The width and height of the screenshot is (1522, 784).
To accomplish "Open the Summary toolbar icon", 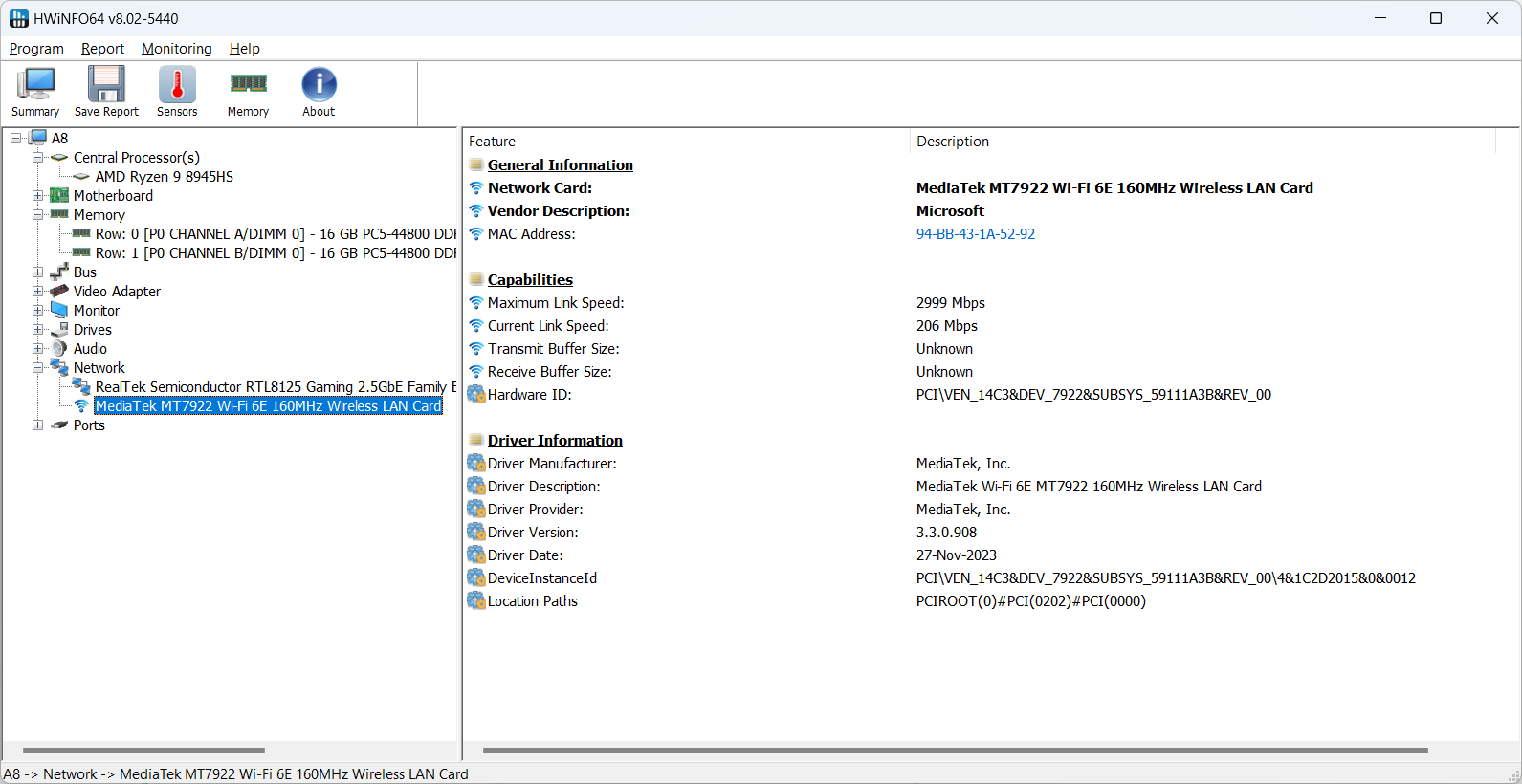I will click(x=35, y=85).
